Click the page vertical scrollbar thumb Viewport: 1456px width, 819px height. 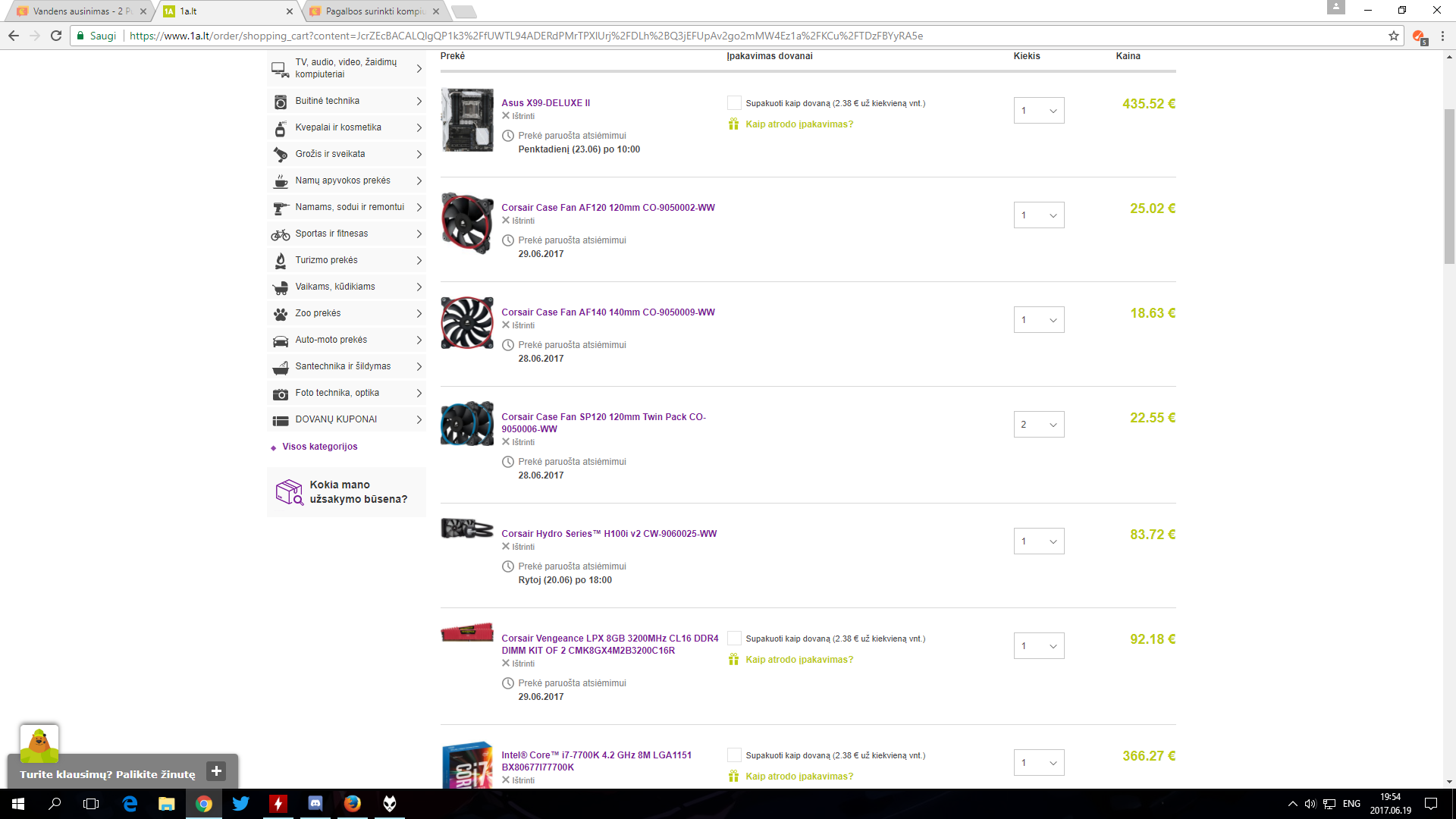click(x=1449, y=186)
